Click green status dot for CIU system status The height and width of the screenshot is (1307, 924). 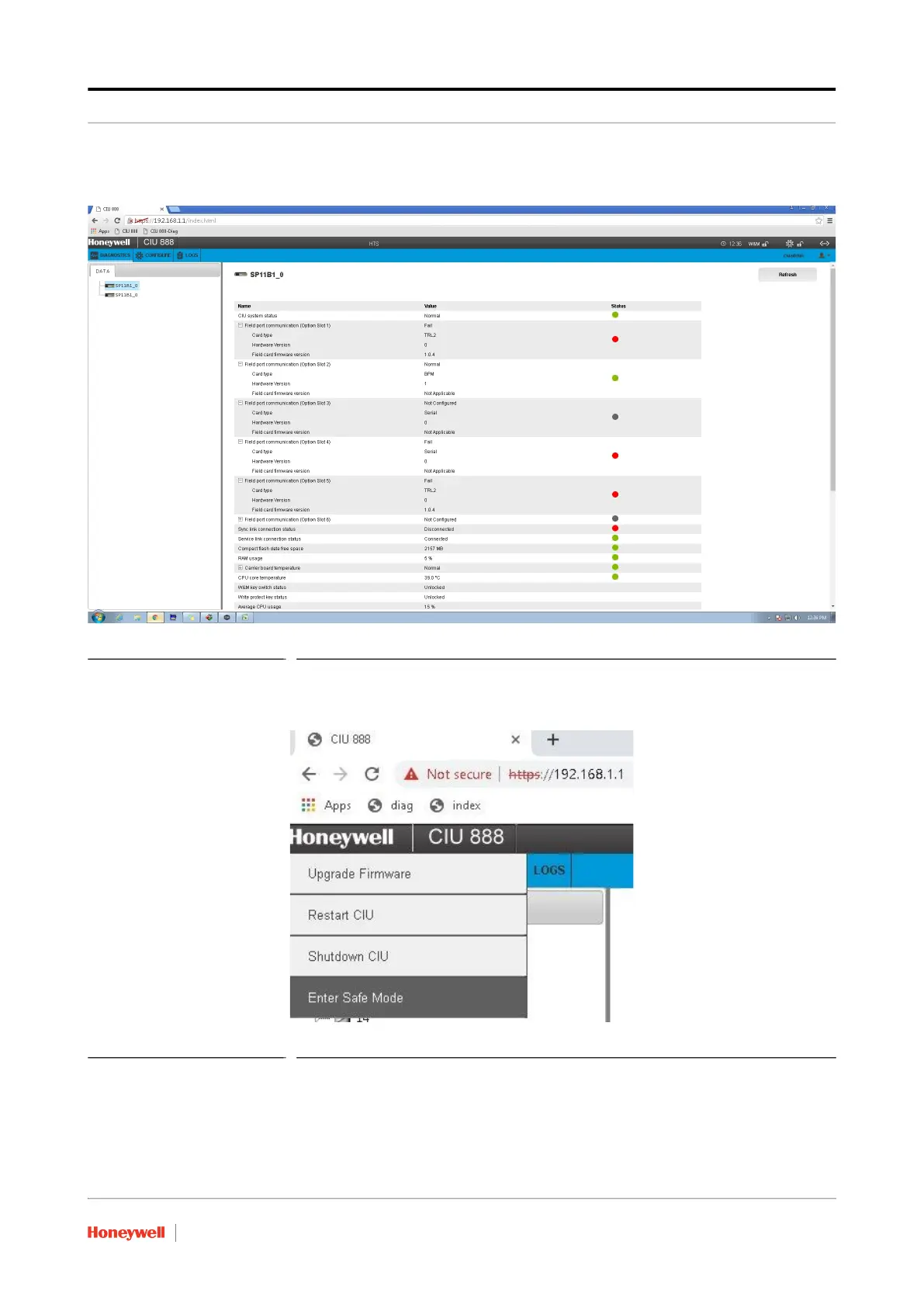pyautogui.click(x=615, y=315)
